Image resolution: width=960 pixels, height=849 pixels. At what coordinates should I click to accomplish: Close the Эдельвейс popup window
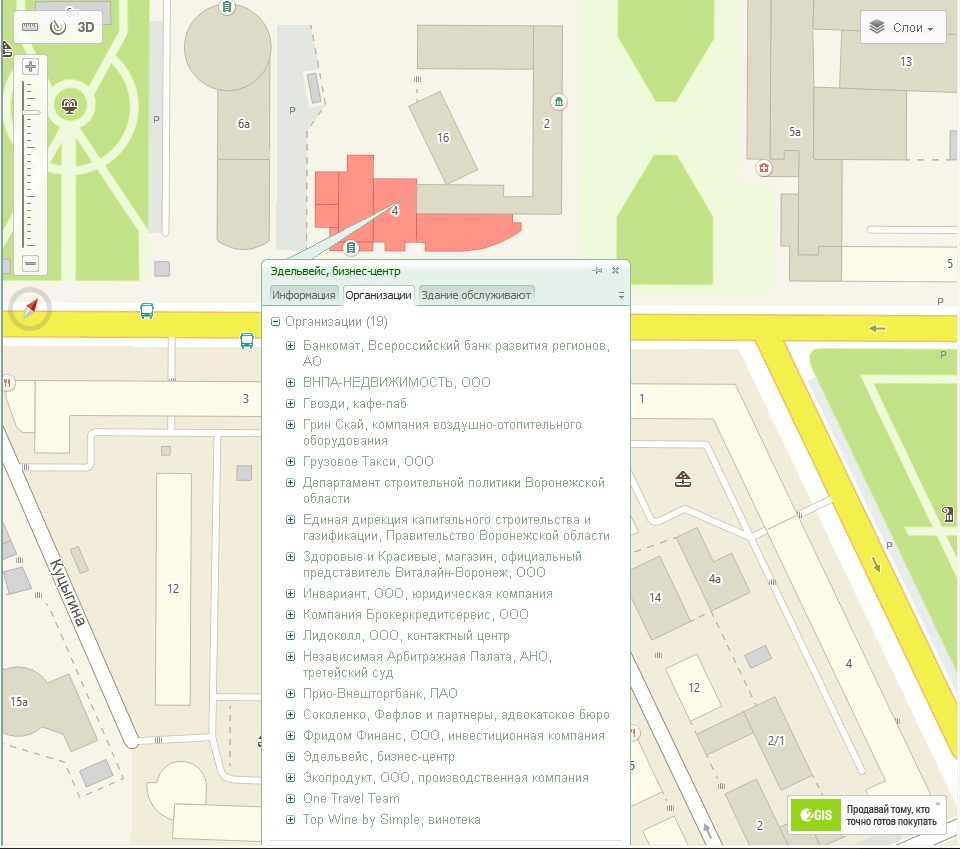615,271
